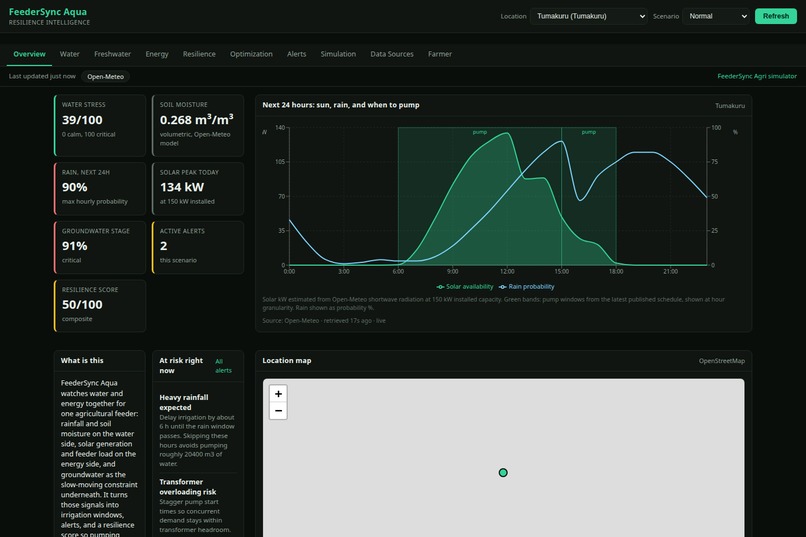Zoom out on the location map

(278, 411)
